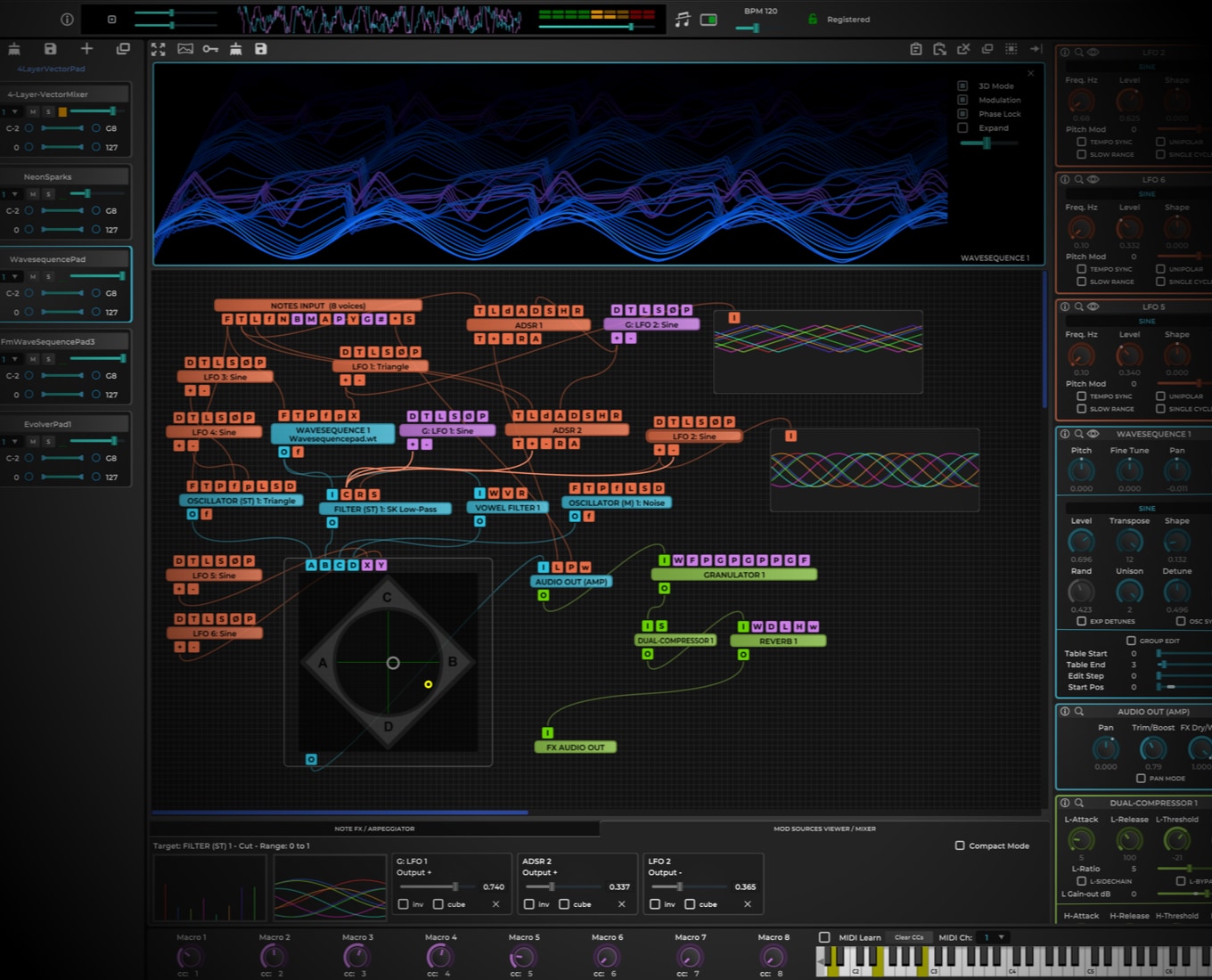Open the channel dropdown of NeonSparks layer
1212x980 pixels.
(x=11, y=194)
